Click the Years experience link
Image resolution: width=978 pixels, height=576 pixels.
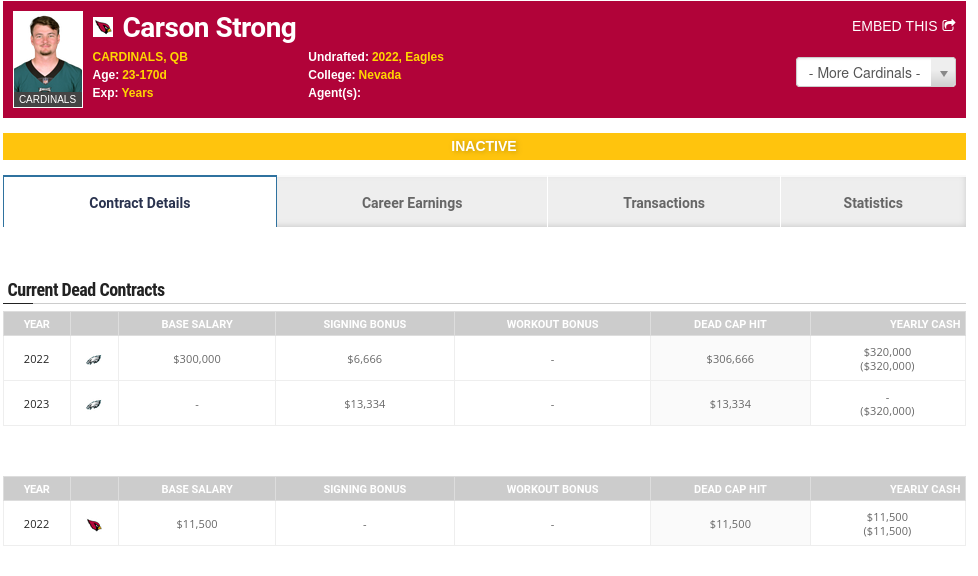click(x=138, y=93)
